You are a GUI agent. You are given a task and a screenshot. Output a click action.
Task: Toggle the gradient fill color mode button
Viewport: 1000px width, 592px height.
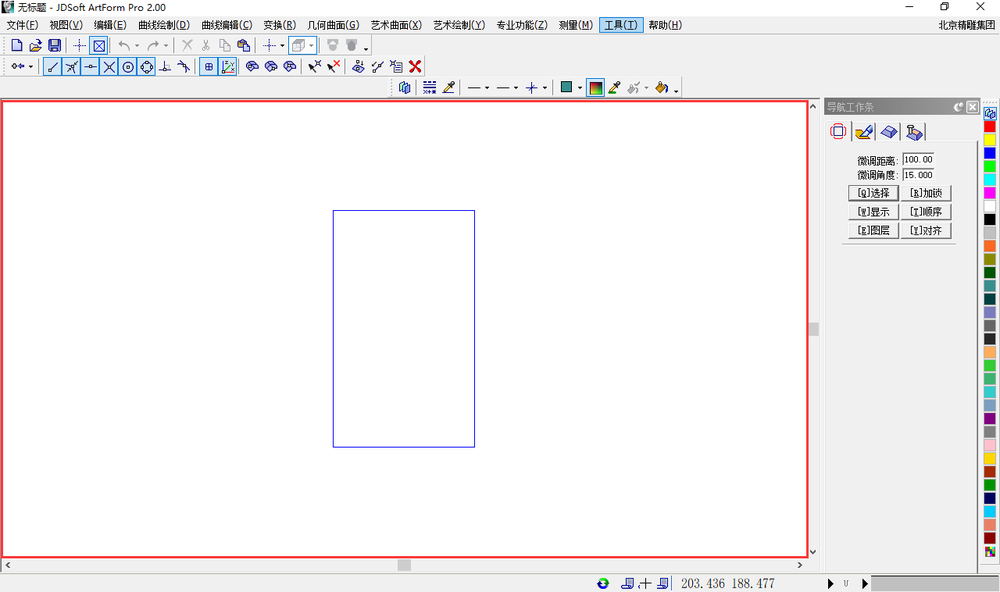point(596,87)
